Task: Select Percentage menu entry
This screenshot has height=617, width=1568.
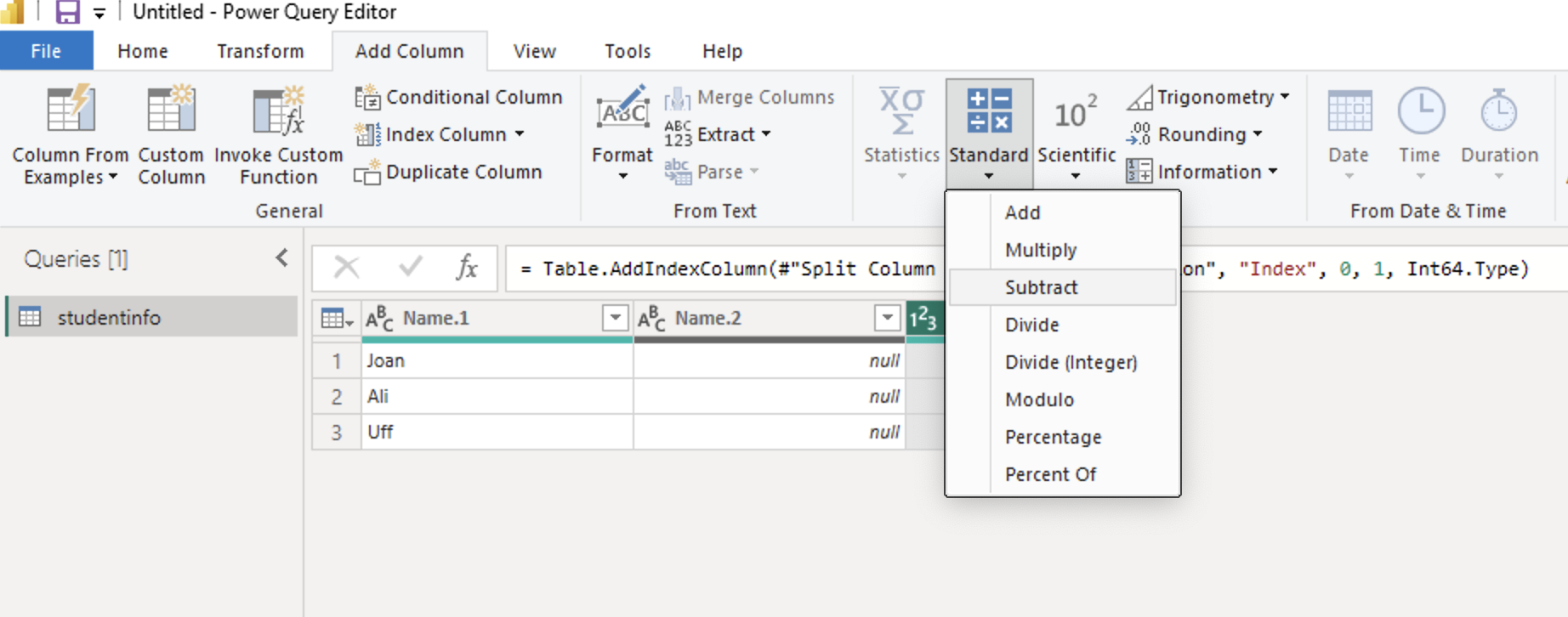Action: 1063,437
